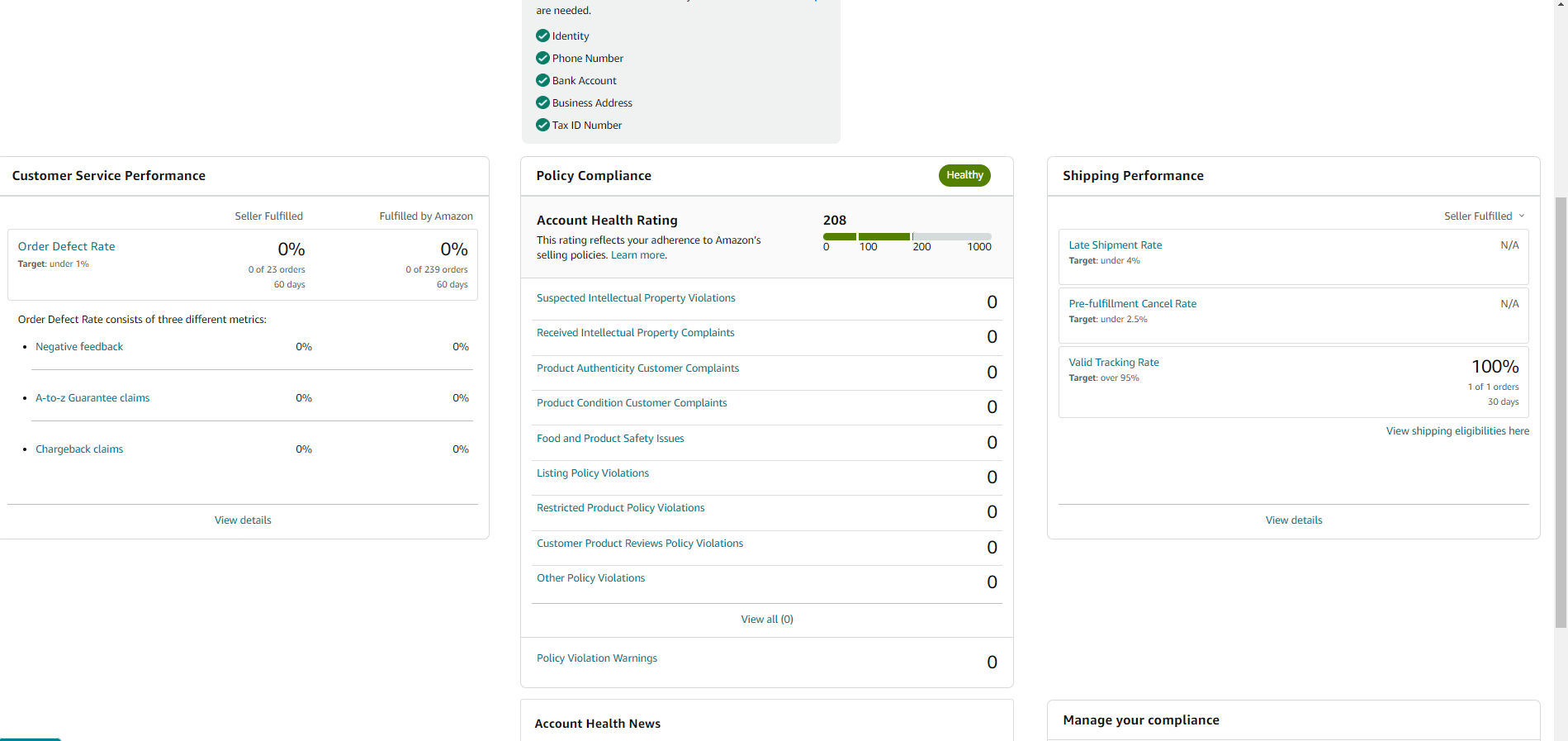Click the Shipping Performance heading
The image size is (1568, 741).
(1133, 176)
